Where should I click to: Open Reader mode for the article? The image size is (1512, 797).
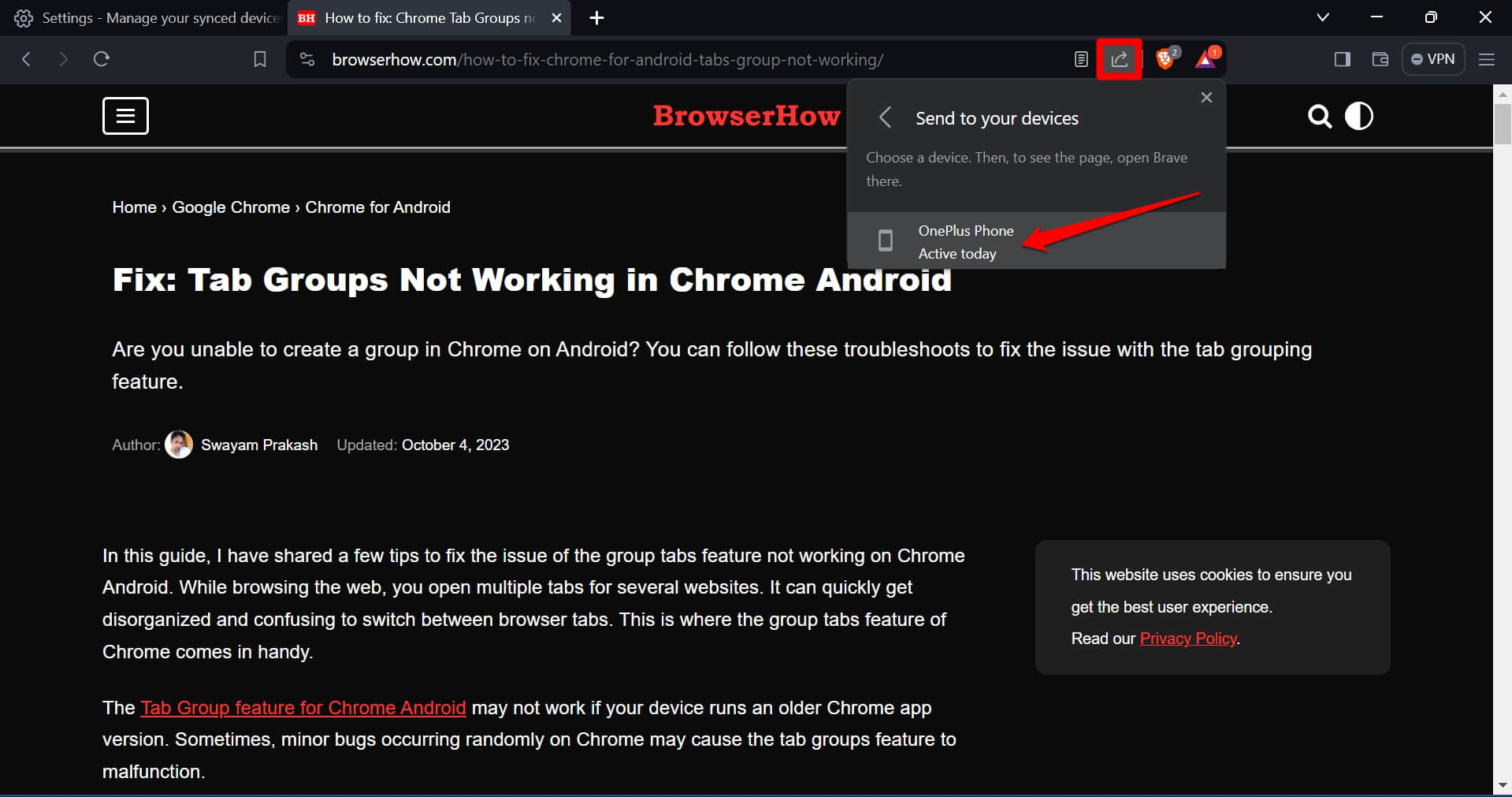coord(1081,59)
